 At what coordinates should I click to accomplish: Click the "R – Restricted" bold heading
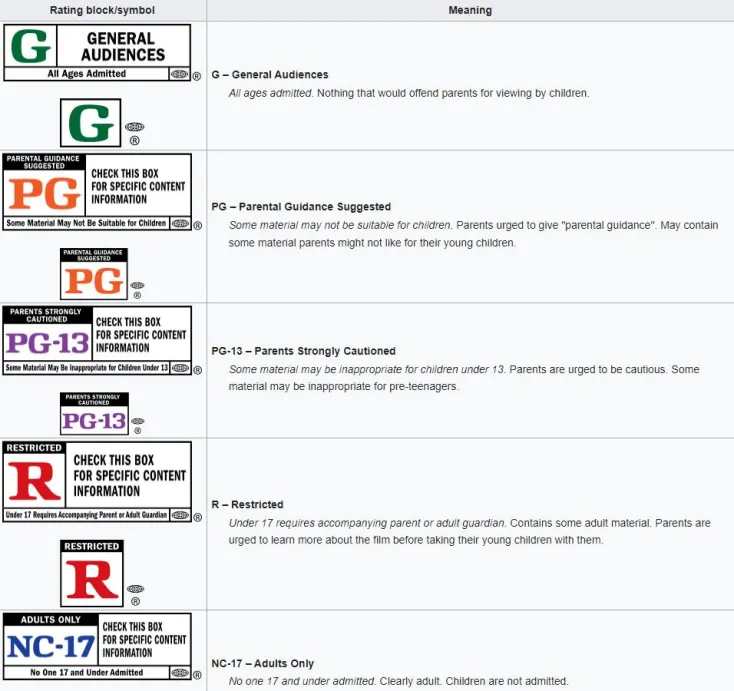[x=248, y=505]
